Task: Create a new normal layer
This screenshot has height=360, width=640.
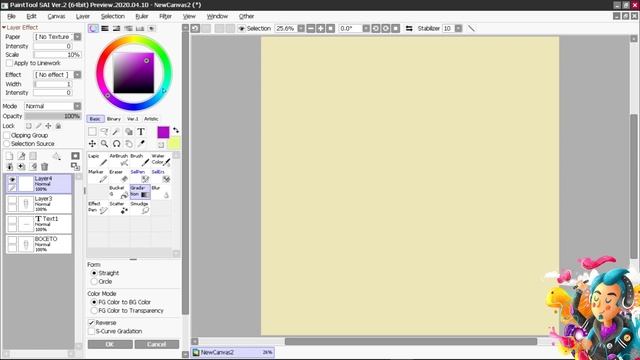Action: click(x=9, y=156)
